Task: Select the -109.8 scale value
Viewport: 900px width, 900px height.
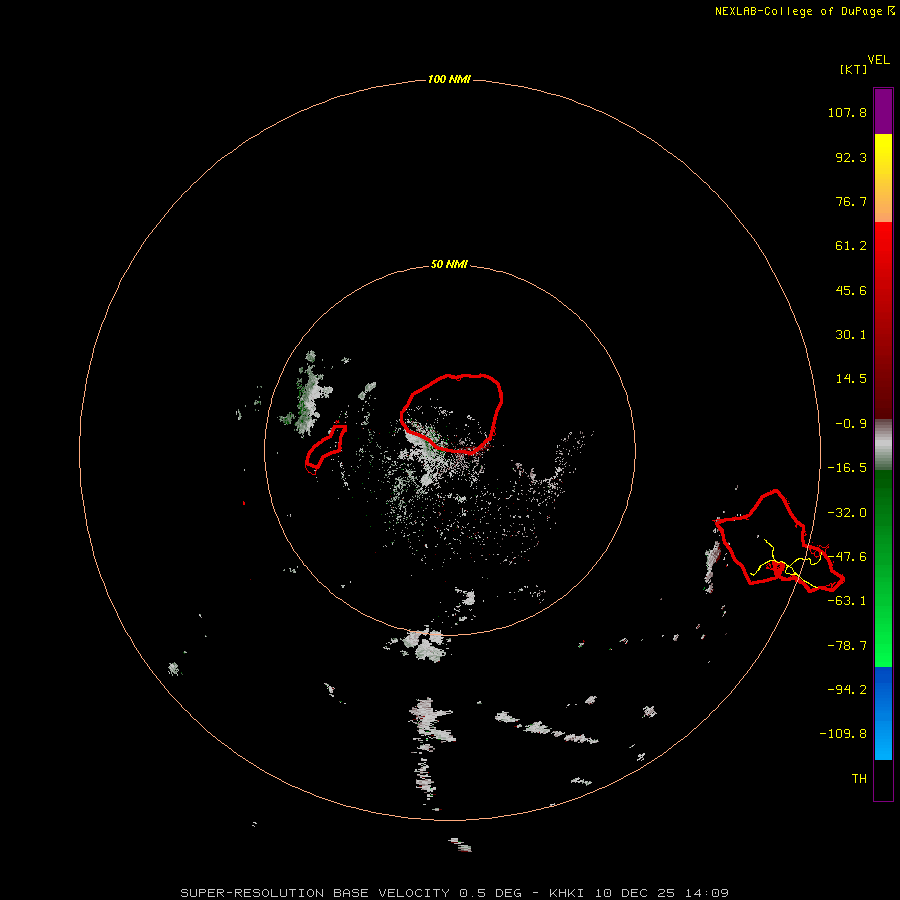Action: point(843,734)
